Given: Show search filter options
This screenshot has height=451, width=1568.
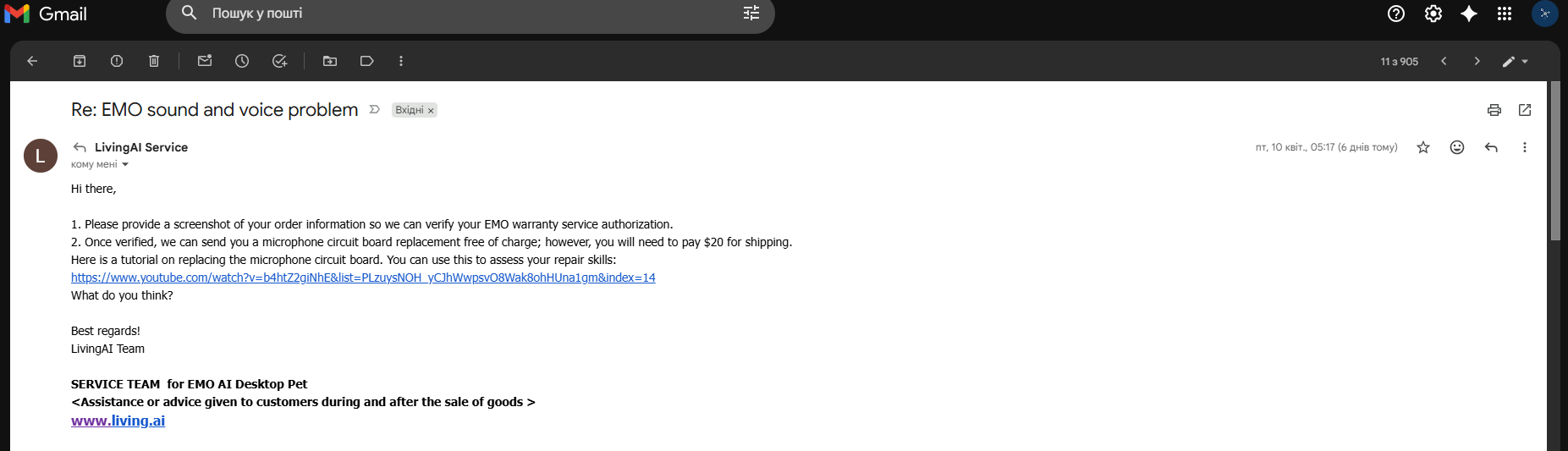Looking at the screenshot, I should 751,14.
